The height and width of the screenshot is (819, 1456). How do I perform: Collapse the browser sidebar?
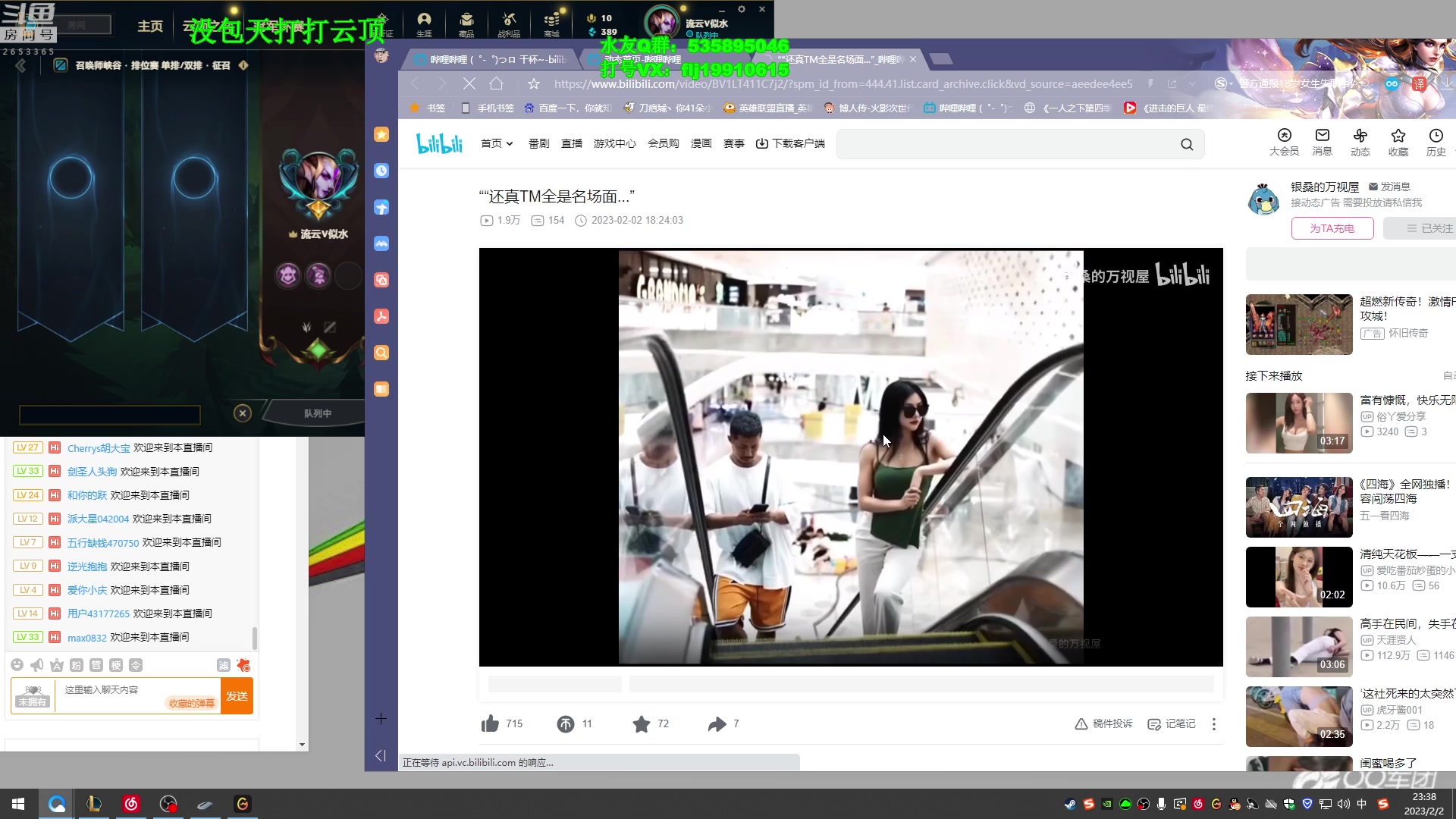[381, 755]
